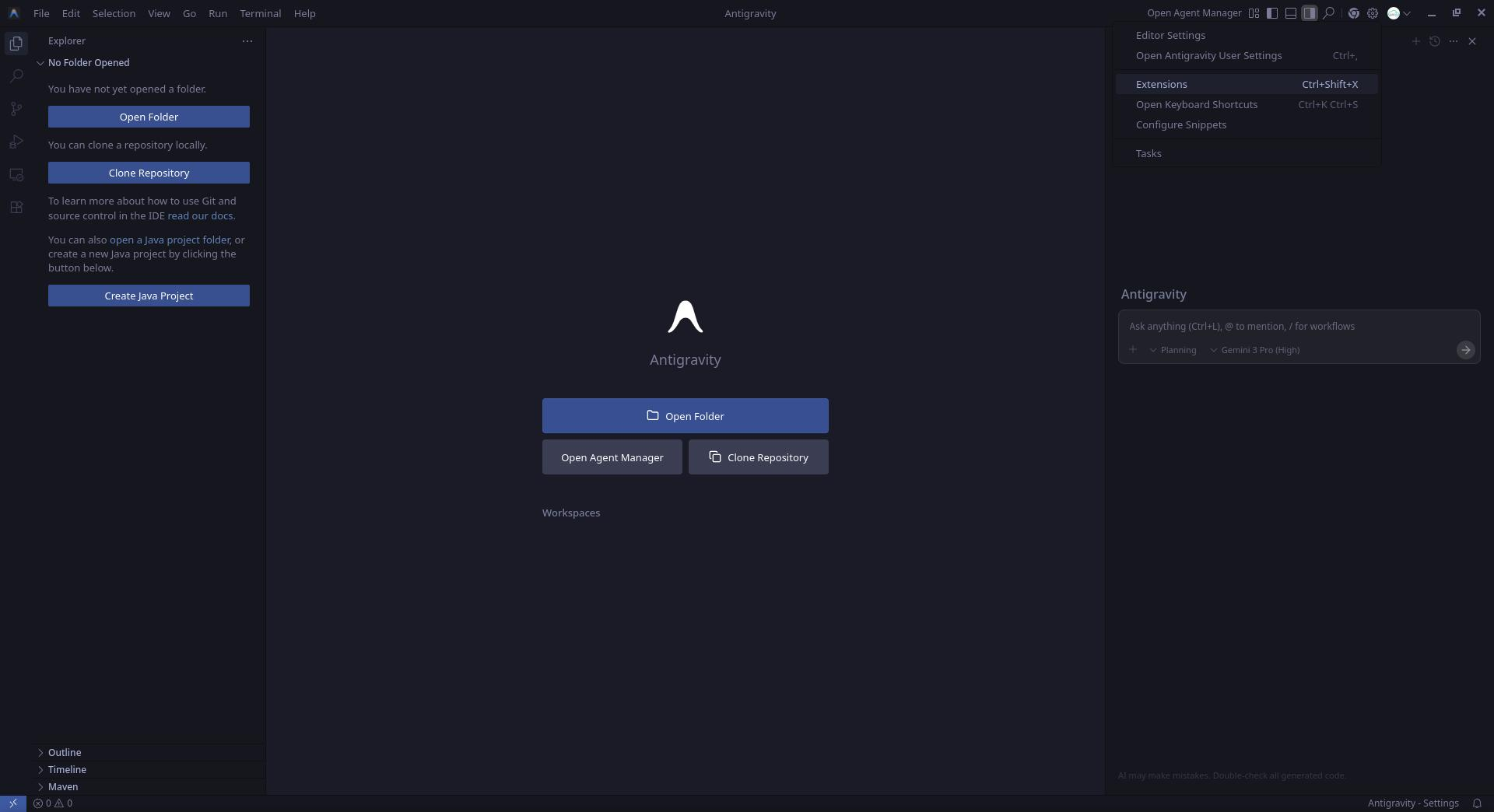Screen dimensions: 1494x812
Task: Click Clone Repository button in welcome area
Action: pos(759,457)
